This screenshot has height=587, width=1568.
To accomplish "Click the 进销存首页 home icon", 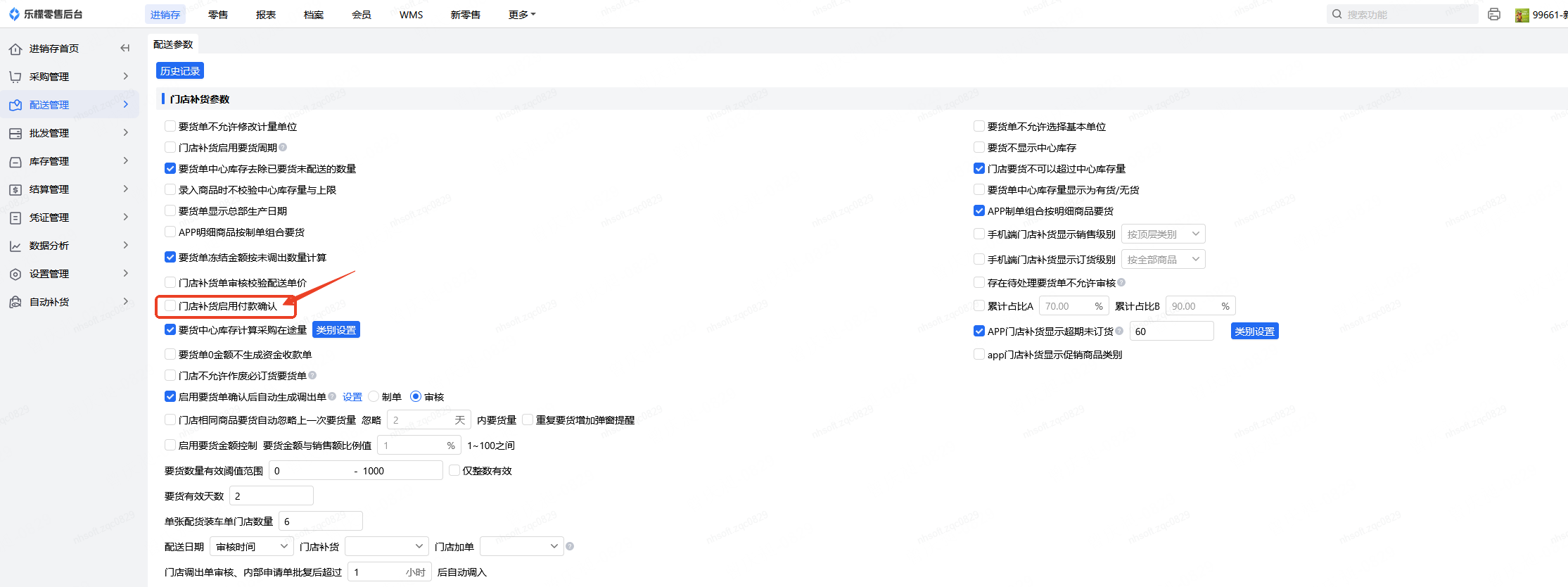I will pyautogui.click(x=15, y=49).
